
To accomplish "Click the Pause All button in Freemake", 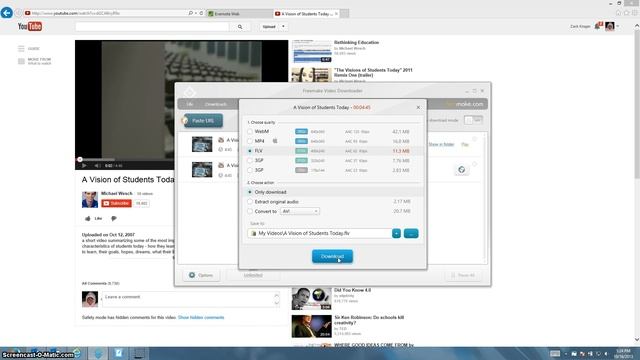I will pos(462,276).
